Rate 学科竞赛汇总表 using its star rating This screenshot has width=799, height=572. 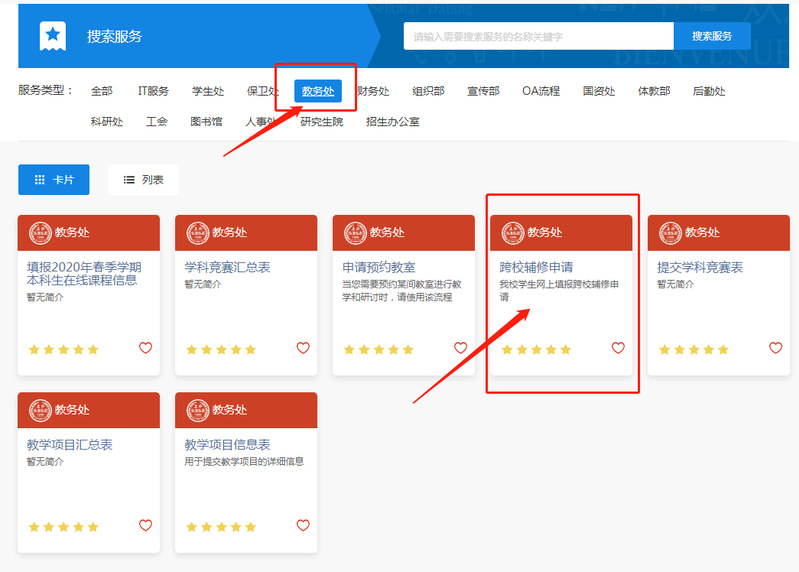[221, 350]
